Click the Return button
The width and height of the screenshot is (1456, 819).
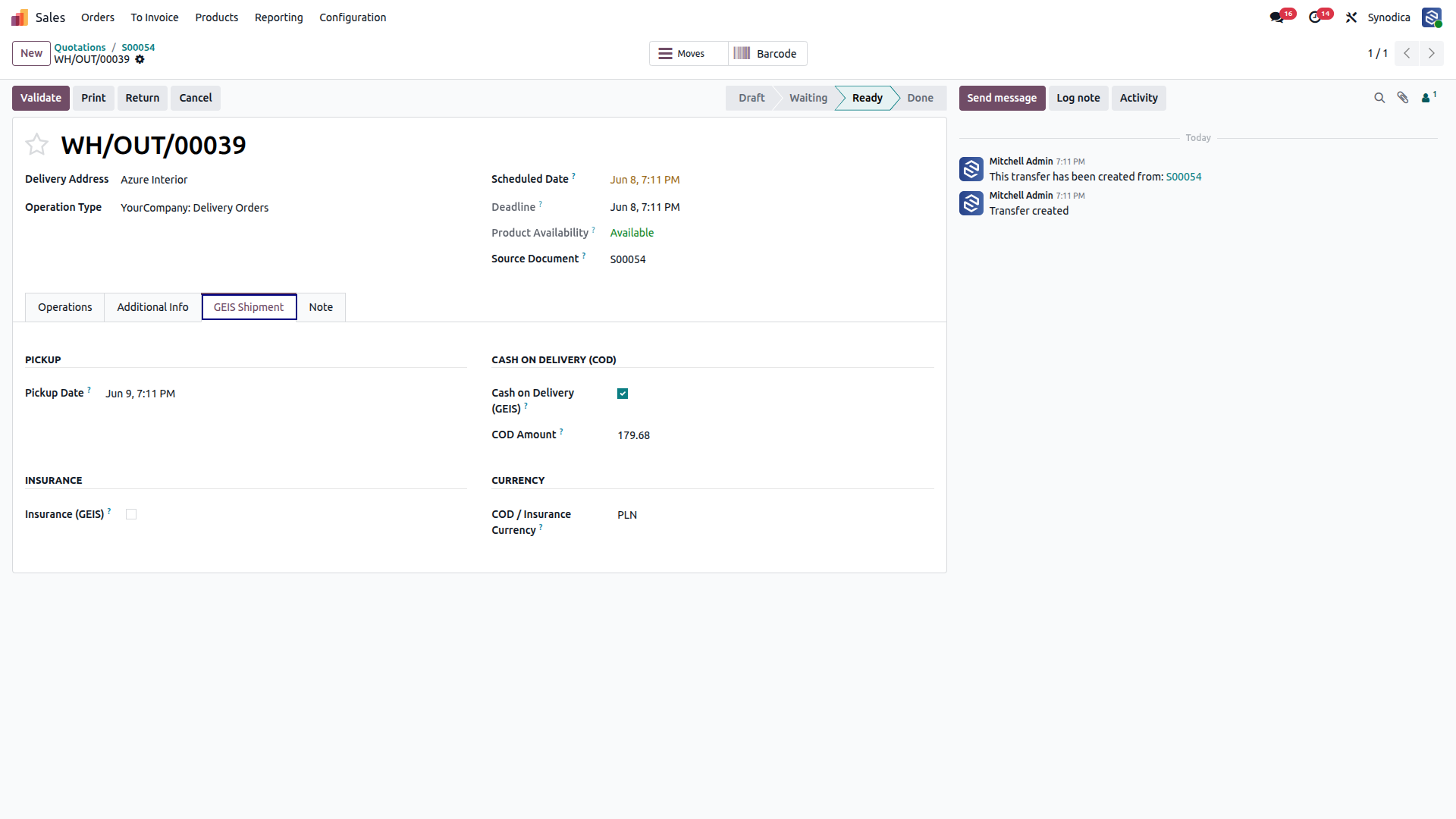(143, 98)
